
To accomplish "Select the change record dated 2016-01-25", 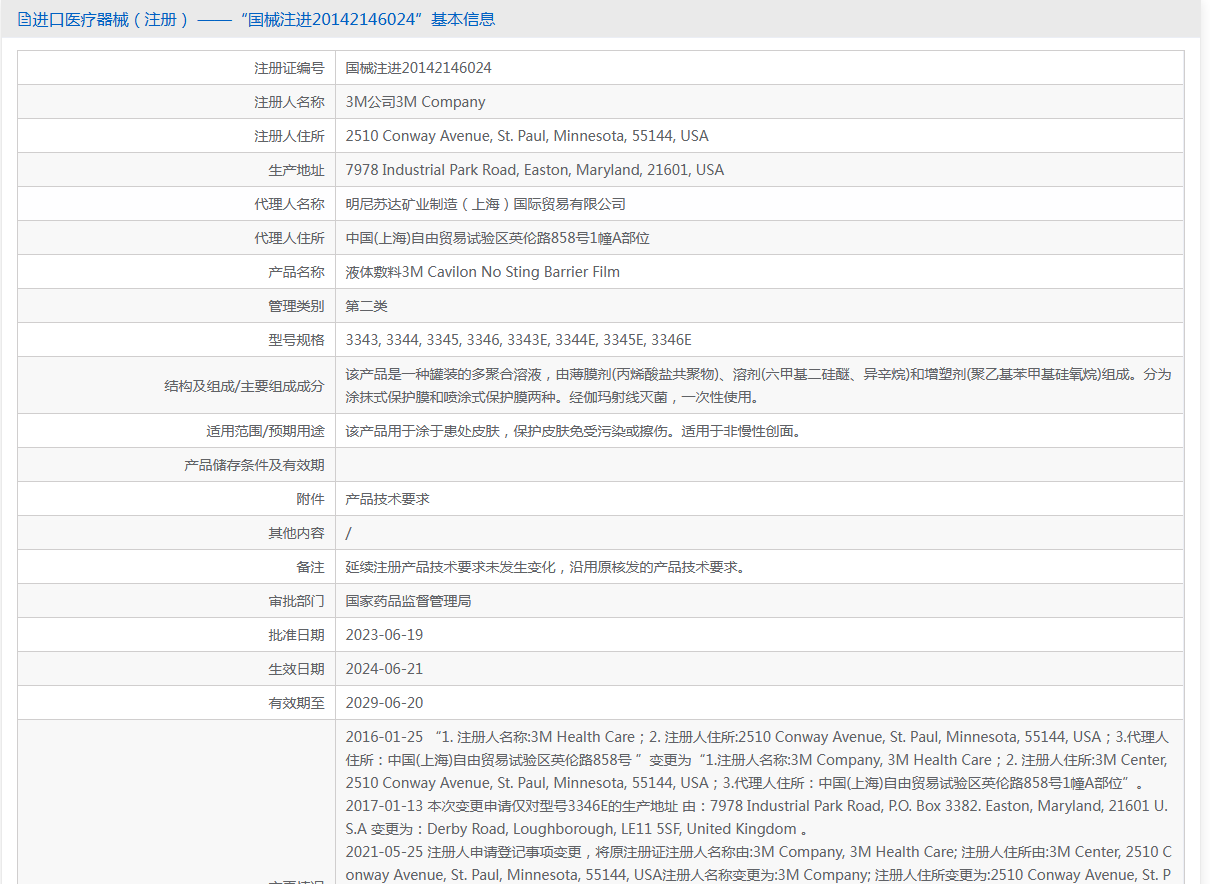I will click(x=758, y=760).
